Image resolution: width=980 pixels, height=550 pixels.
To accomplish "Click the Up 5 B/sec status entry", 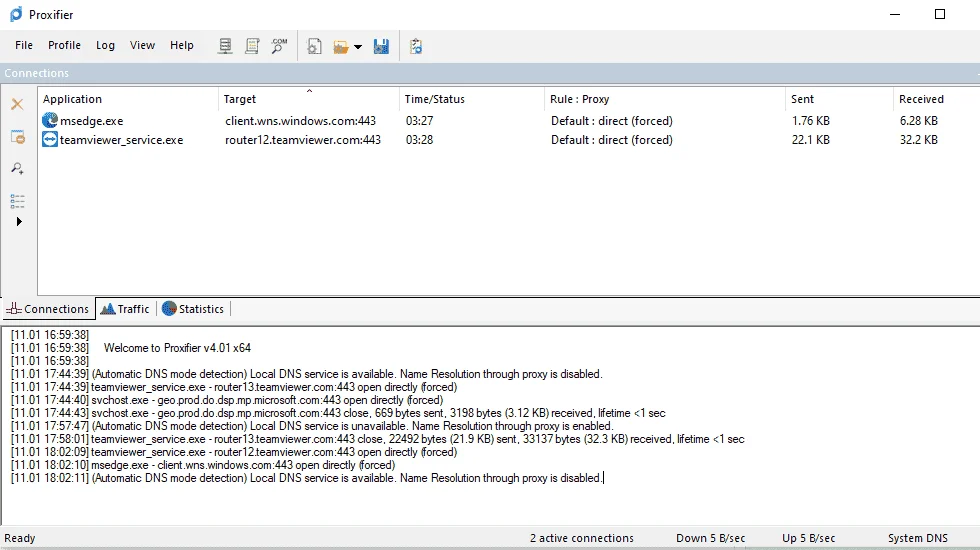I will 808,538.
